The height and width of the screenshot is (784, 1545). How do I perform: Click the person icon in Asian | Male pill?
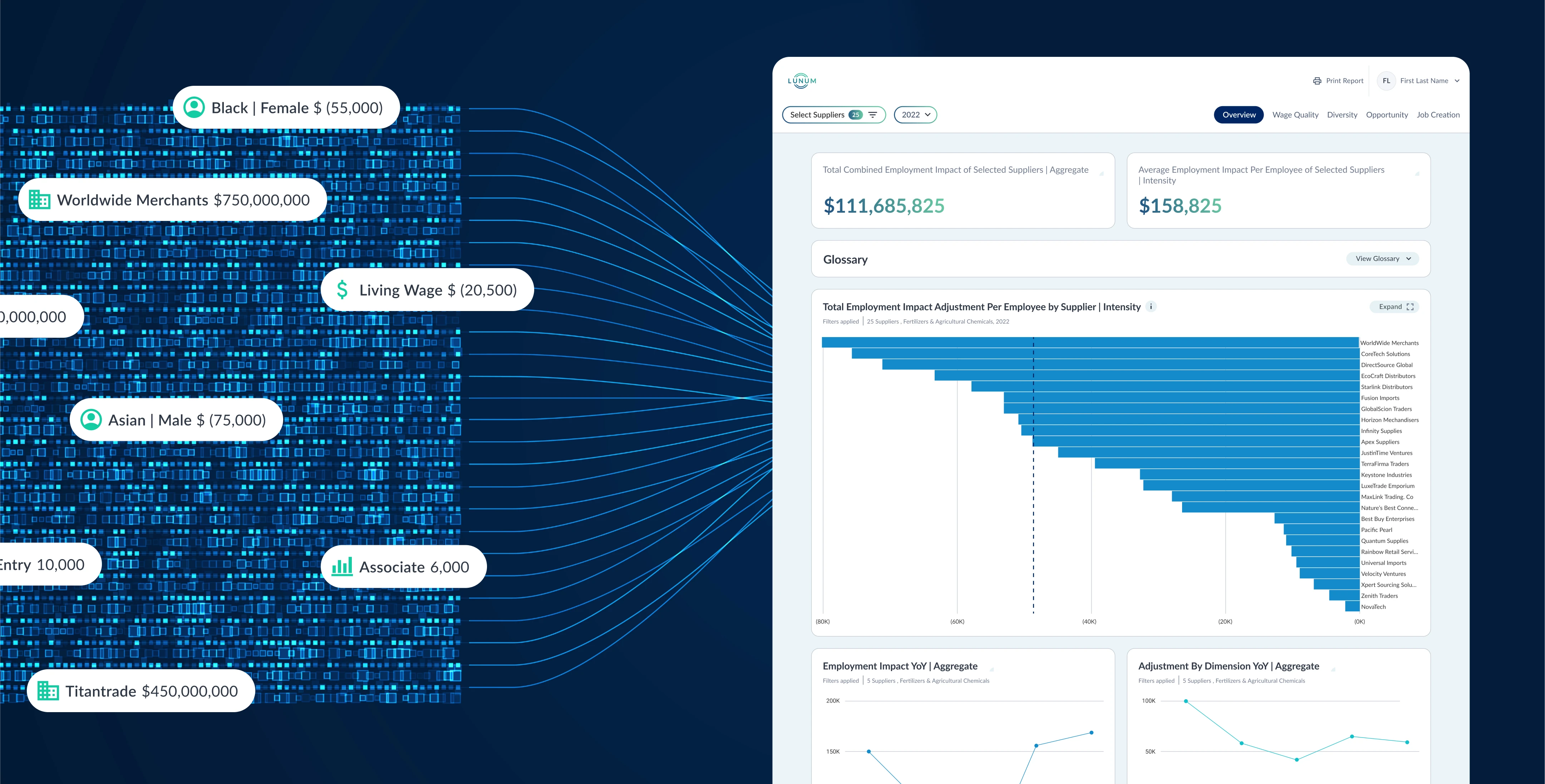[91, 419]
